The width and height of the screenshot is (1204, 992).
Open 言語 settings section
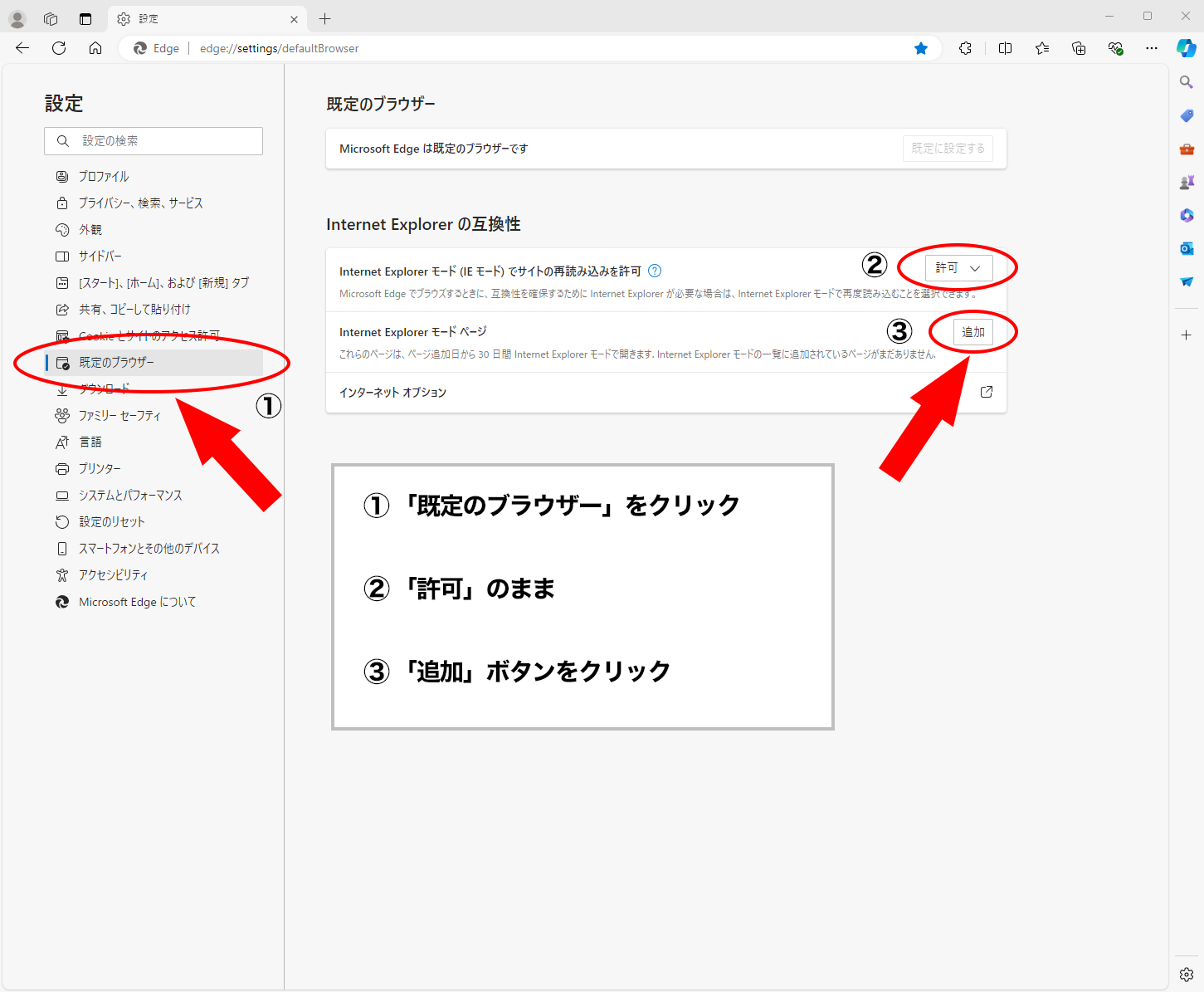click(154, 442)
